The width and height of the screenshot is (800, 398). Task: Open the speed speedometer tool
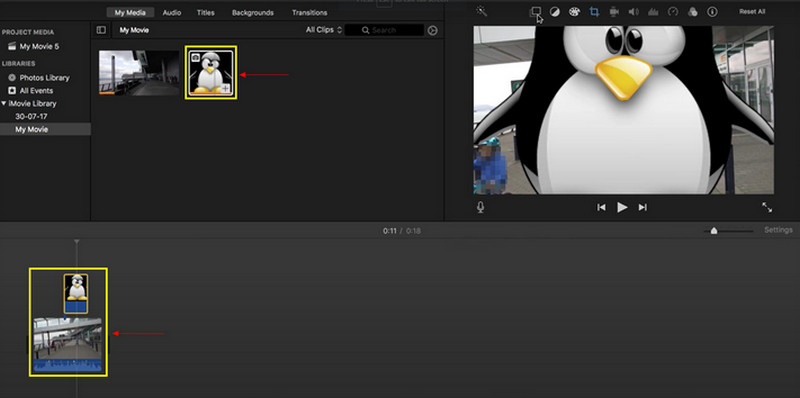click(x=673, y=12)
